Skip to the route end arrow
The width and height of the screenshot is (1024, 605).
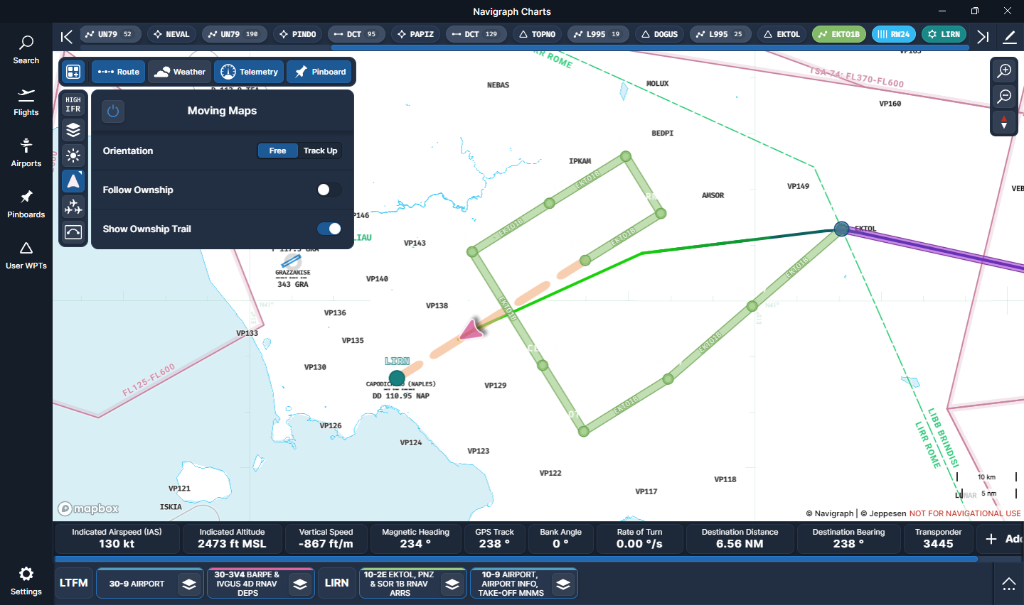(983, 36)
